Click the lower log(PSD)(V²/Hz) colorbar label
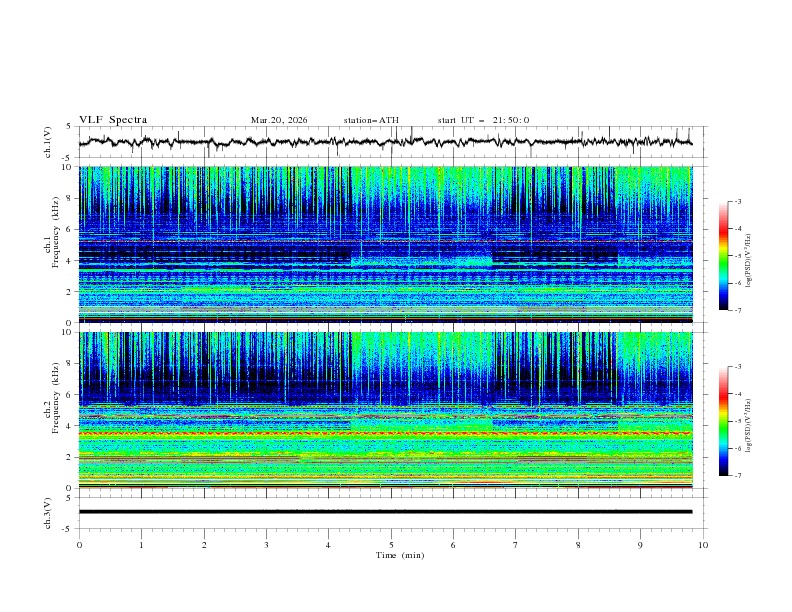792x612 pixels. pyautogui.click(x=748, y=426)
